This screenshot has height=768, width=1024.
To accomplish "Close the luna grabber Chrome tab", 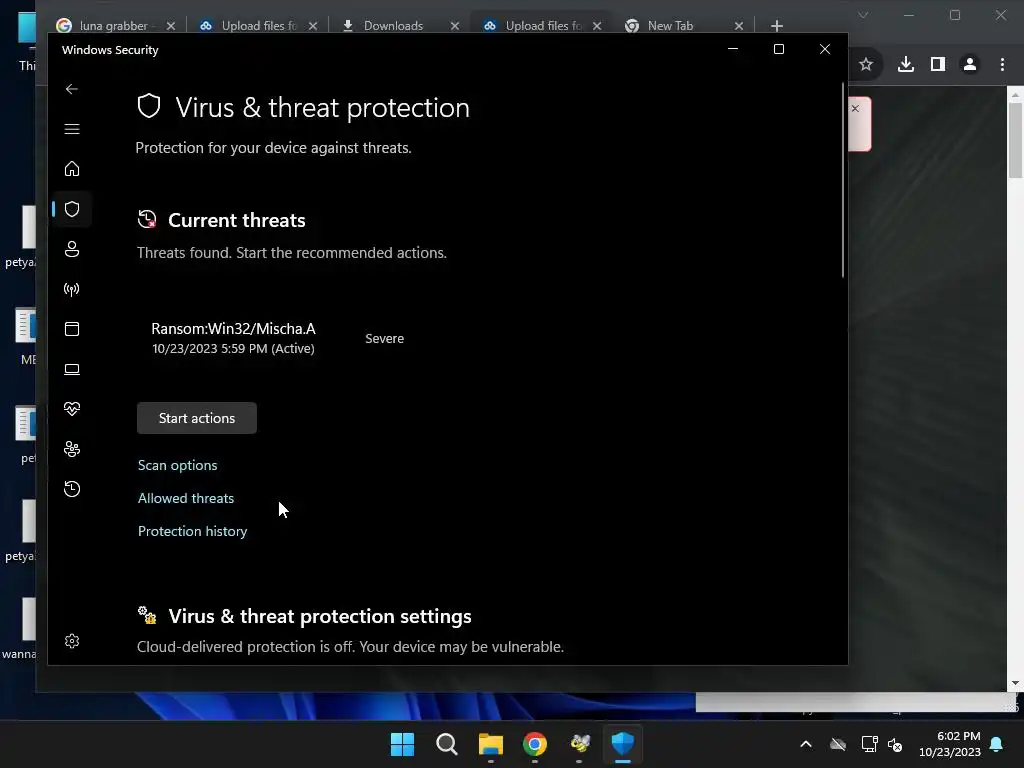I will point(170,25).
